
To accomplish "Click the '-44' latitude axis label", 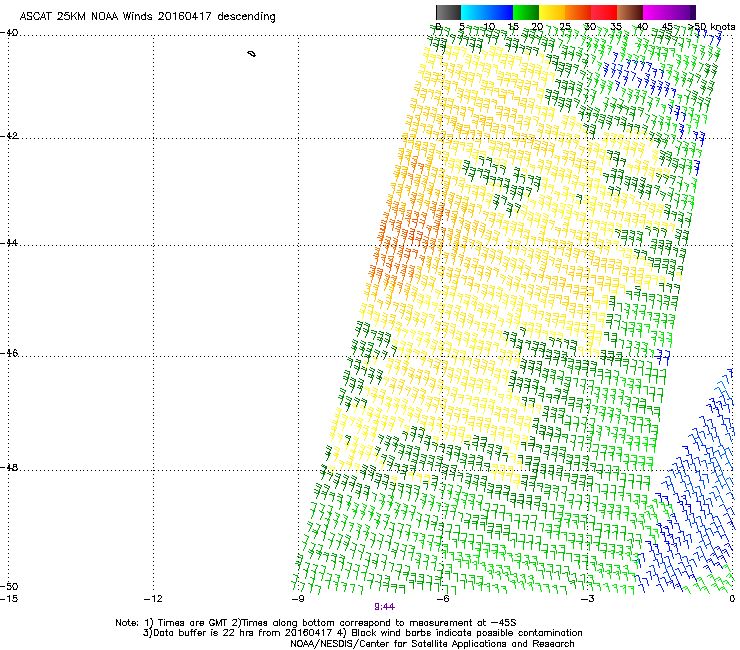I will [x=9, y=243].
